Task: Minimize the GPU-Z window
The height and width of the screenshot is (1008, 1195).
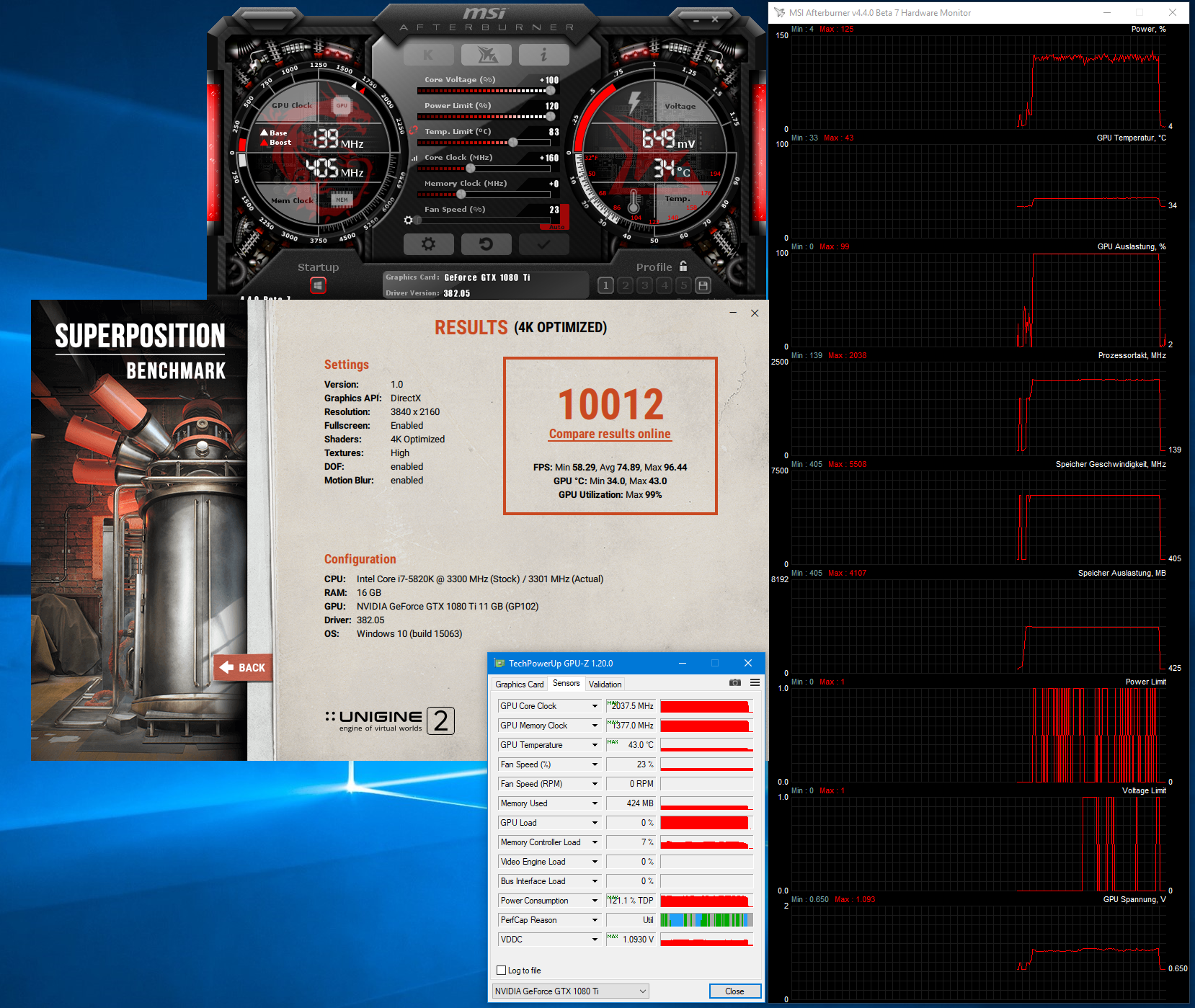Action: point(682,663)
